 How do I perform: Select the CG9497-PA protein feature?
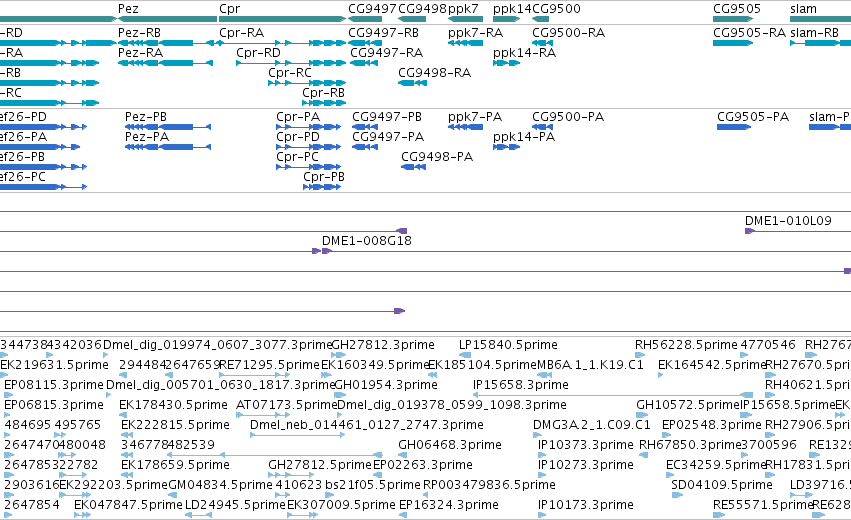pos(365,147)
